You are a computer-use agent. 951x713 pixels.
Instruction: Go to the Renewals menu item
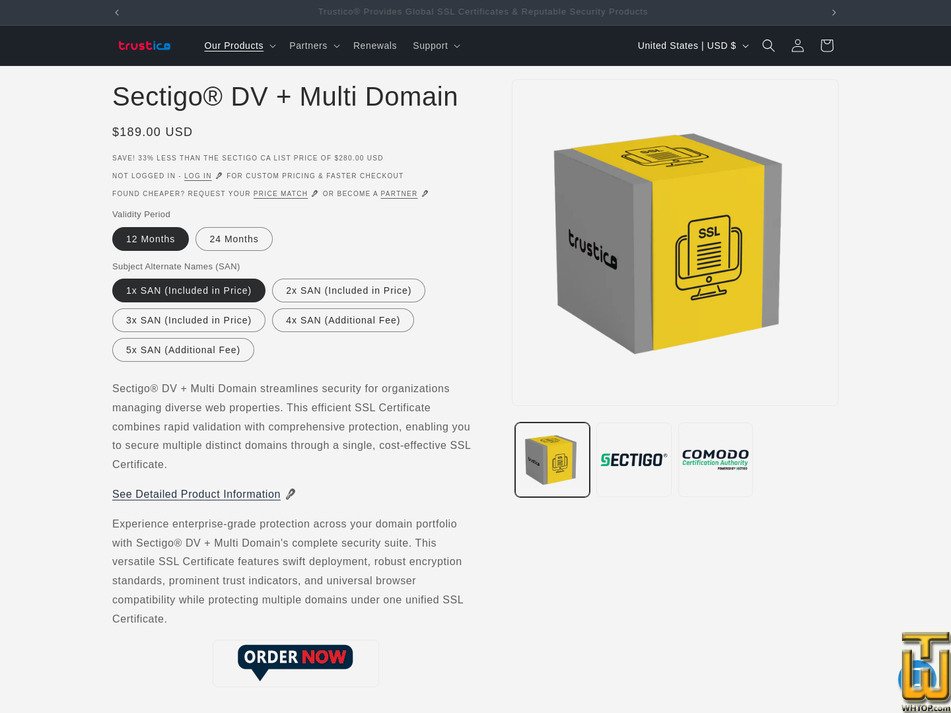pos(374,45)
